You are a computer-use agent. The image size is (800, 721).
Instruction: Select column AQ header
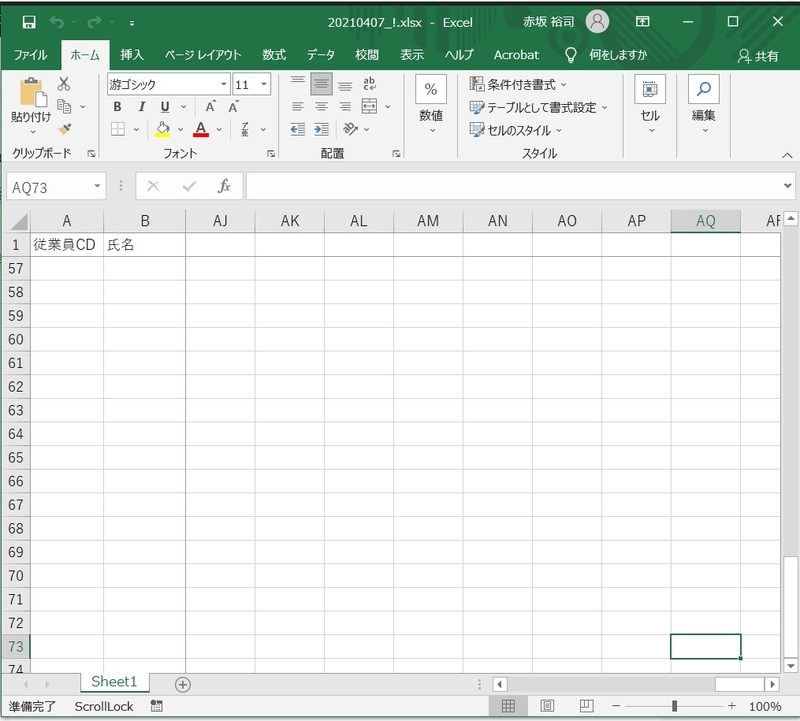pyautogui.click(x=706, y=221)
